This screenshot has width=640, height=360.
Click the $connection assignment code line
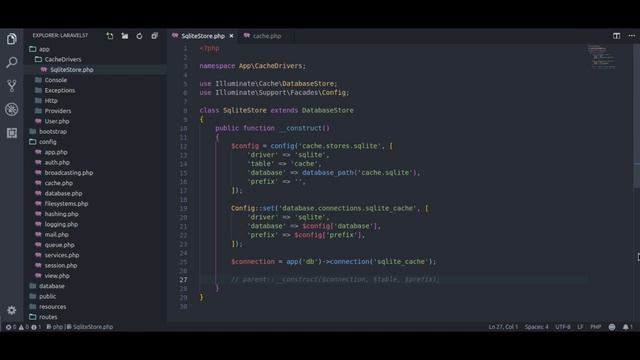point(333,262)
